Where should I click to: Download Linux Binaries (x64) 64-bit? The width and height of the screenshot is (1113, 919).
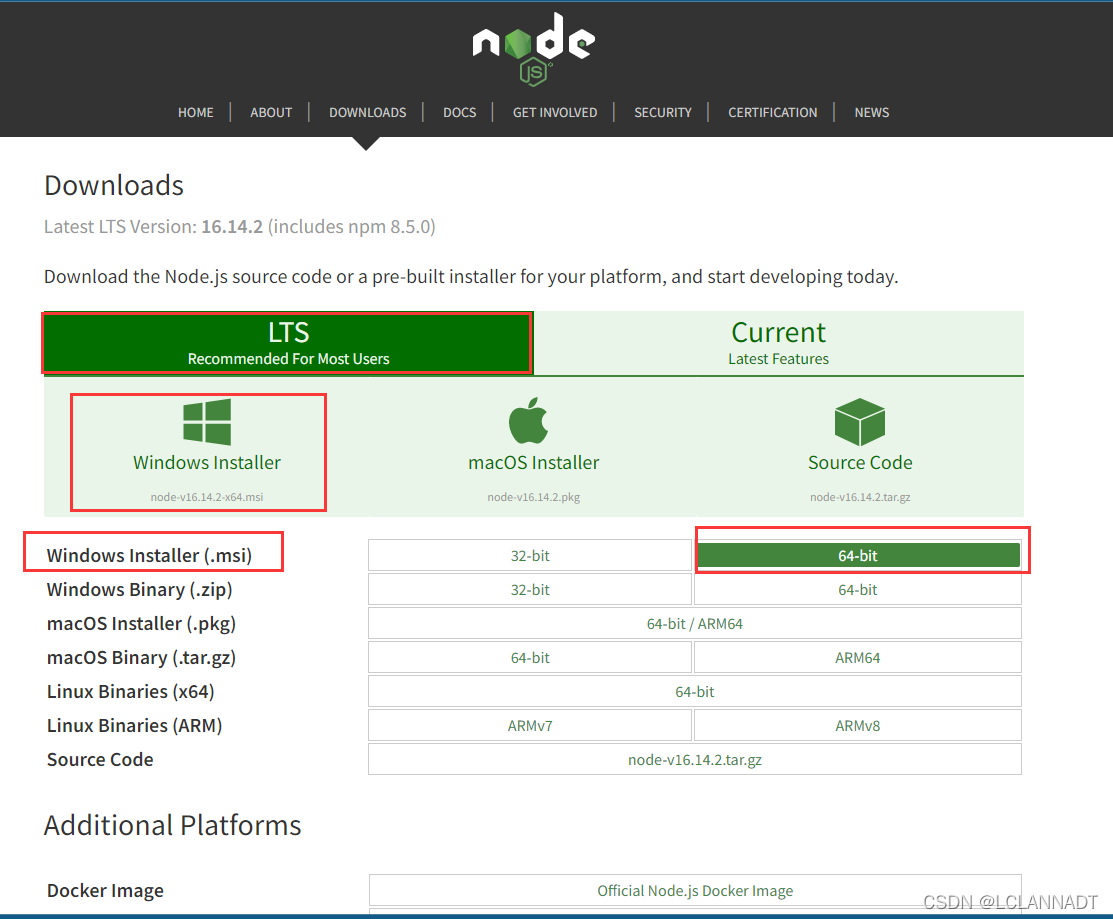coord(695,692)
